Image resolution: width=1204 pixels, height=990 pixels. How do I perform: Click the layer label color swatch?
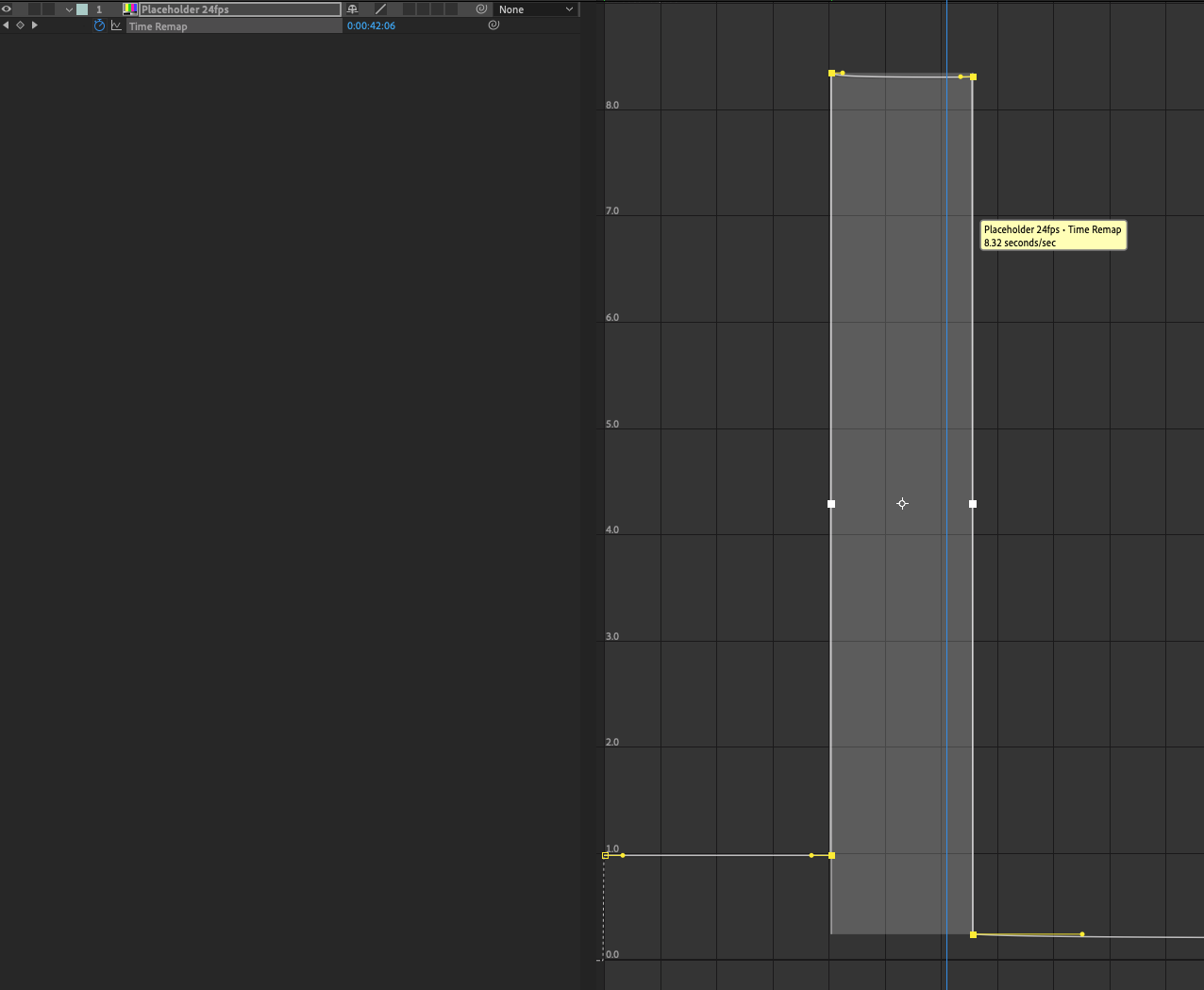(x=82, y=9)
